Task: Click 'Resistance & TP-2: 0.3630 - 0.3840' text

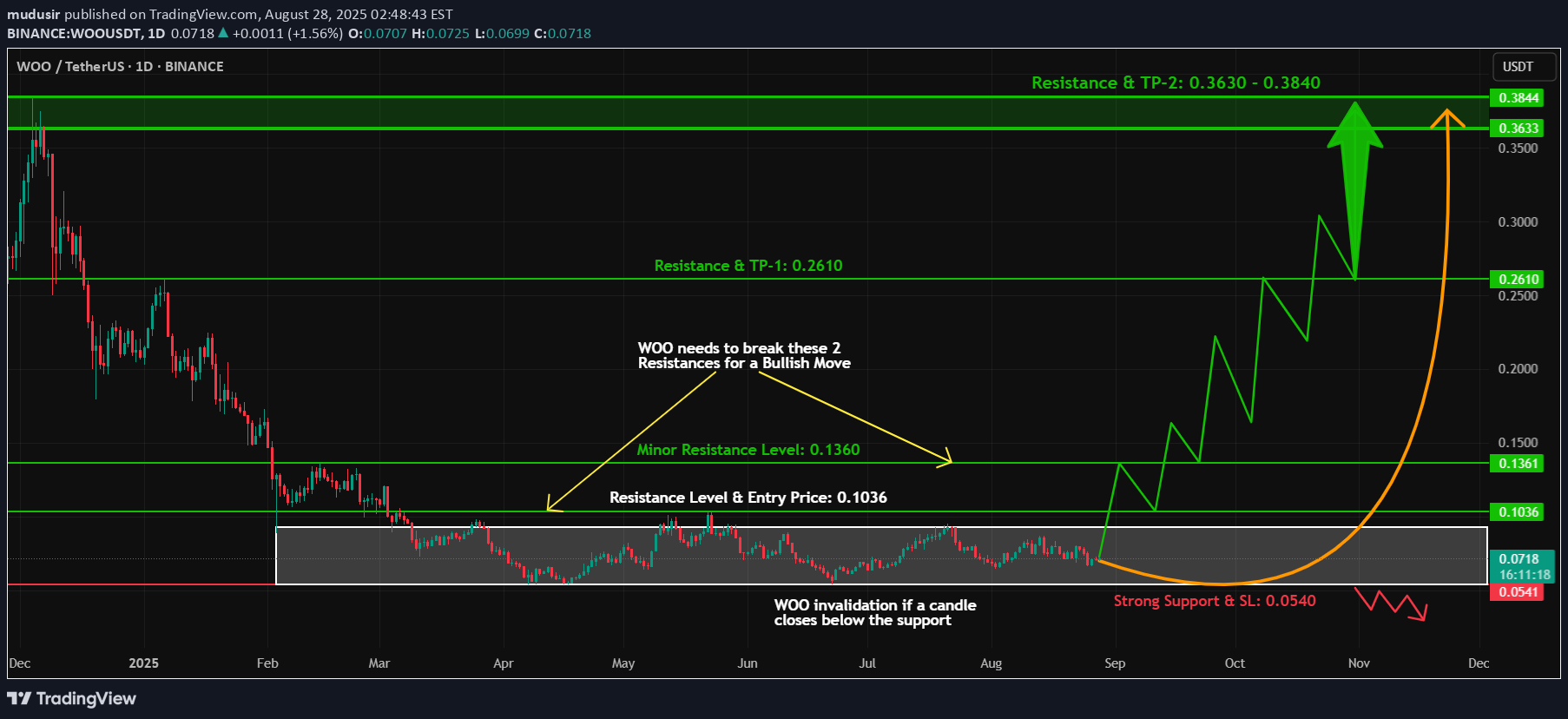Action: (1176, 82)
